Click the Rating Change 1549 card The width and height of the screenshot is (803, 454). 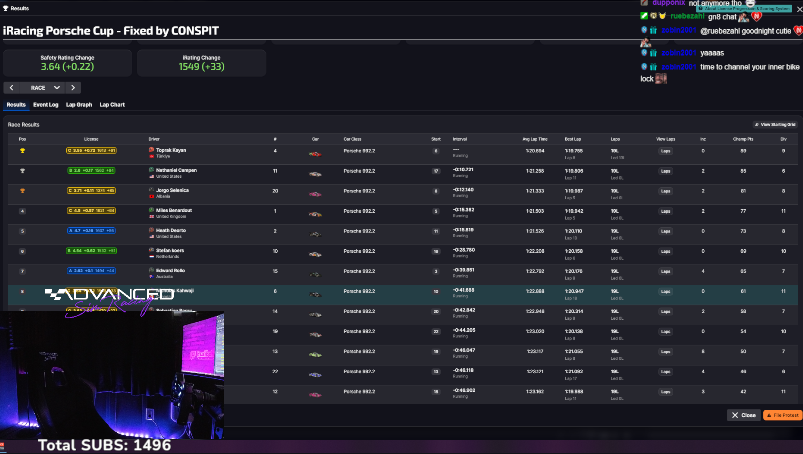(201, 63)
